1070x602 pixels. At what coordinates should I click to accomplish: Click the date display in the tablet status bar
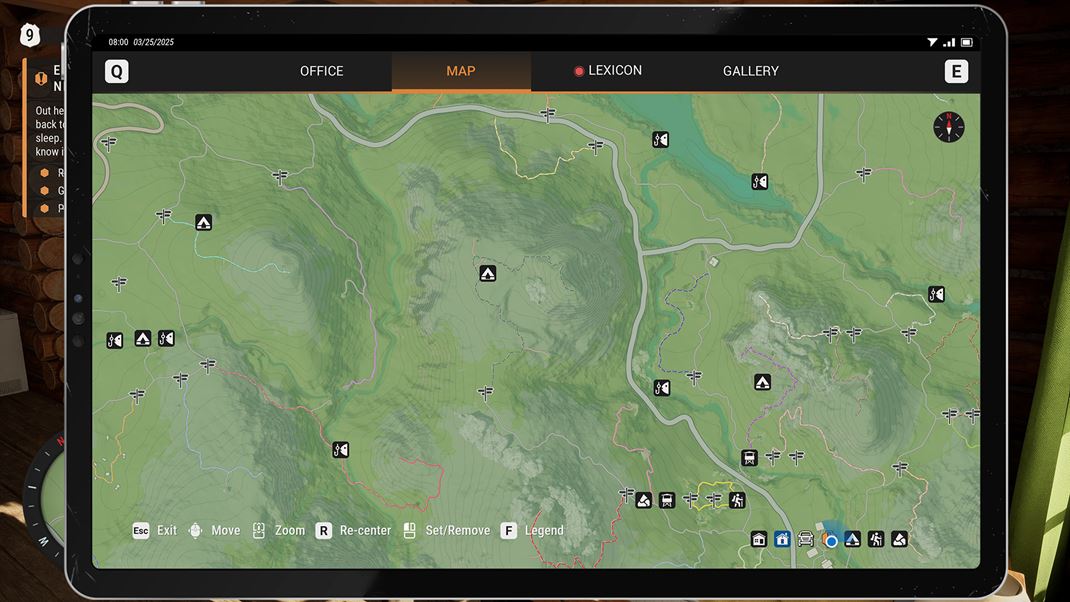153,42
